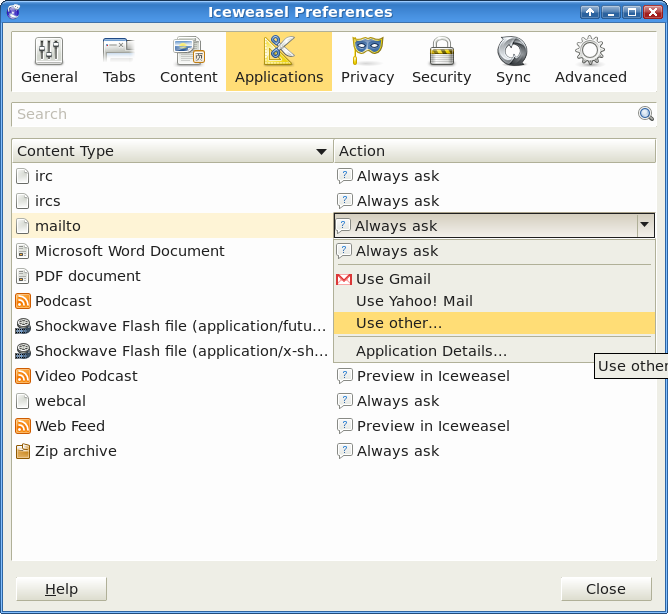Click the Action column header

pos(495,151)
